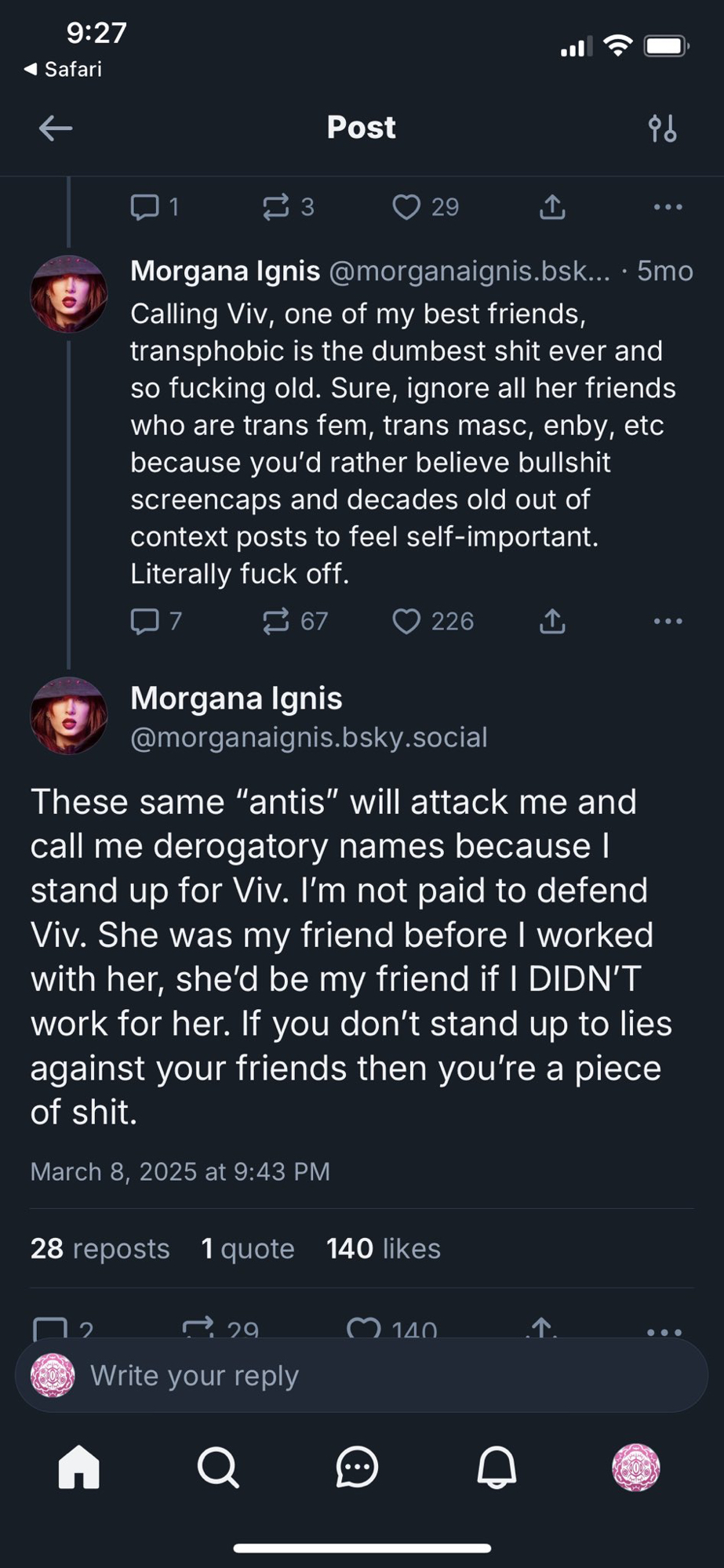Image resolution: width=724 pixels, height=1568 pixels.
Task: Tap the back arrow in header
Action: 55,128
